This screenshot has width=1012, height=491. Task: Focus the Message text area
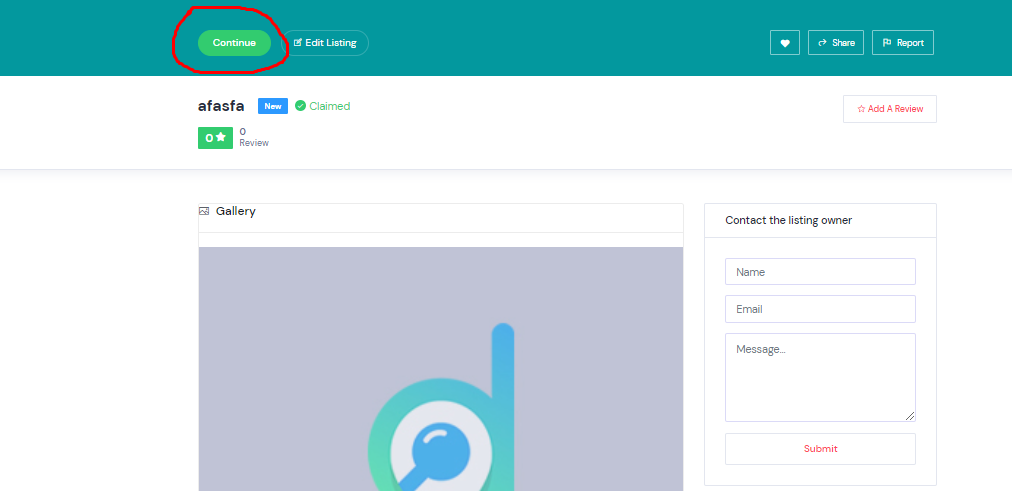tap(820, 377)
